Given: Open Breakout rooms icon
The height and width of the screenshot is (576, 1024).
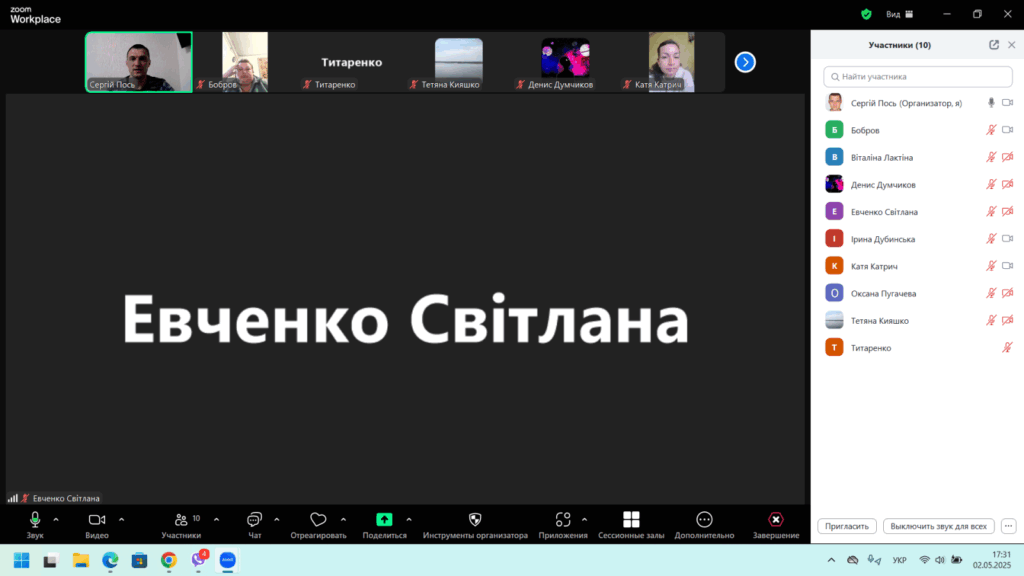Looking at the screenshot, I should pos(631,520).
